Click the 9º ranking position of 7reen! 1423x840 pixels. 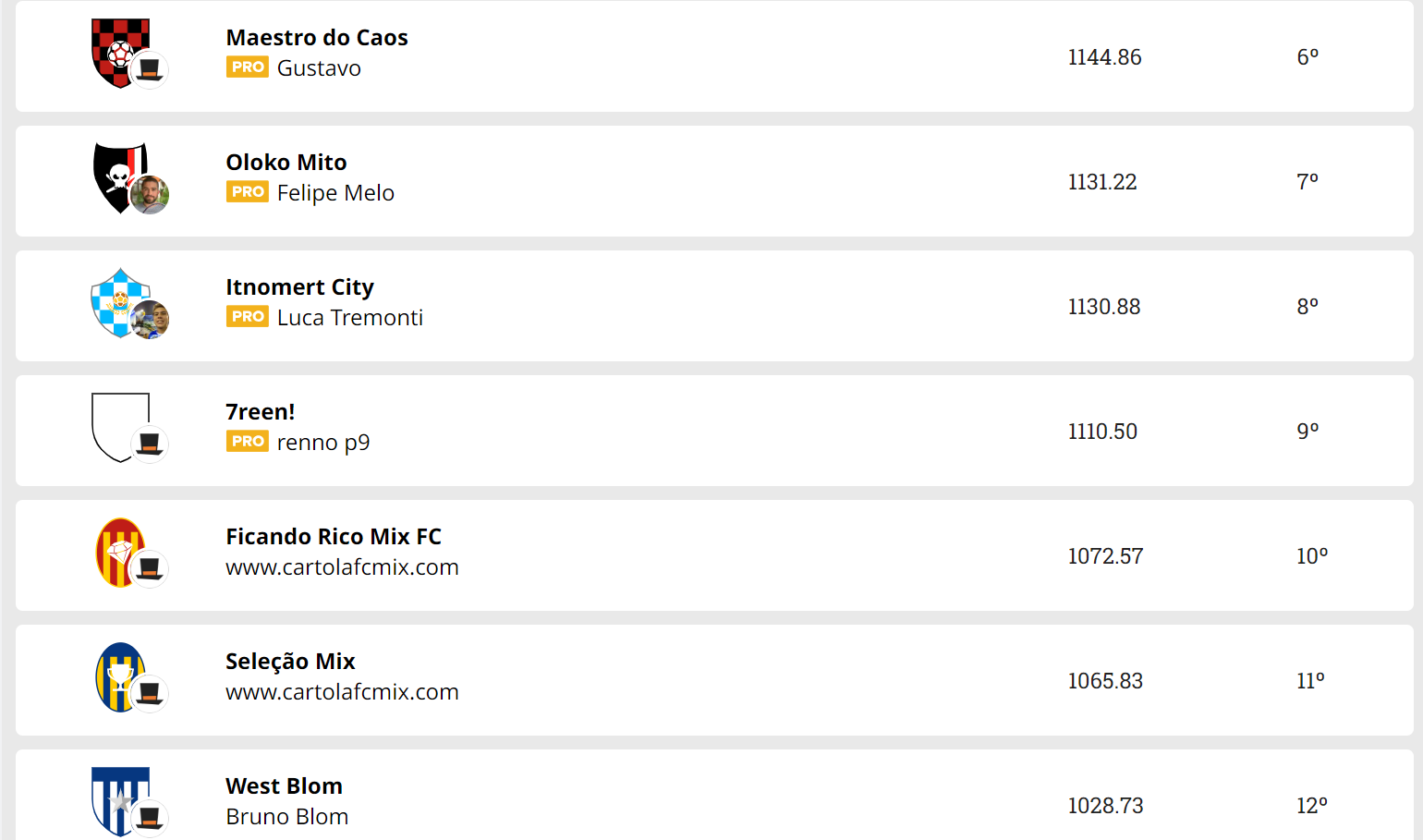point(1307,431)
